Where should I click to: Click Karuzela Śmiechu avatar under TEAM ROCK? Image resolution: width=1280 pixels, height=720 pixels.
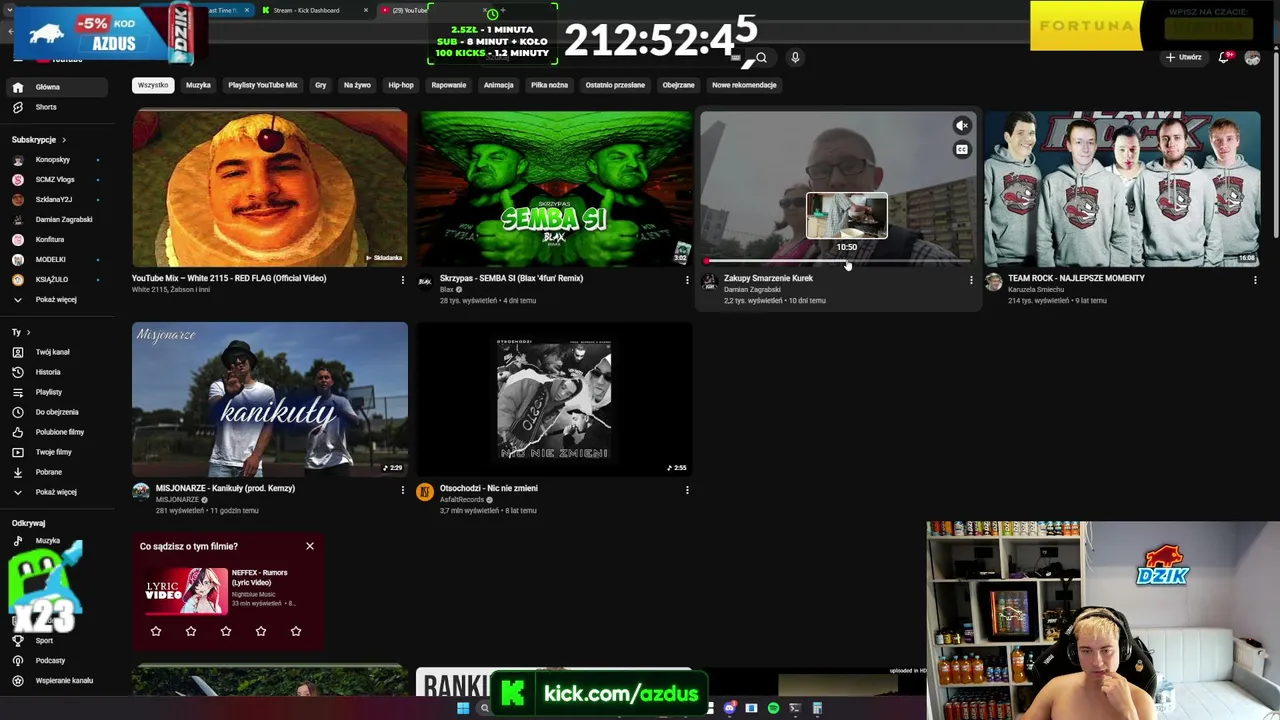click(x=993, y=282)
